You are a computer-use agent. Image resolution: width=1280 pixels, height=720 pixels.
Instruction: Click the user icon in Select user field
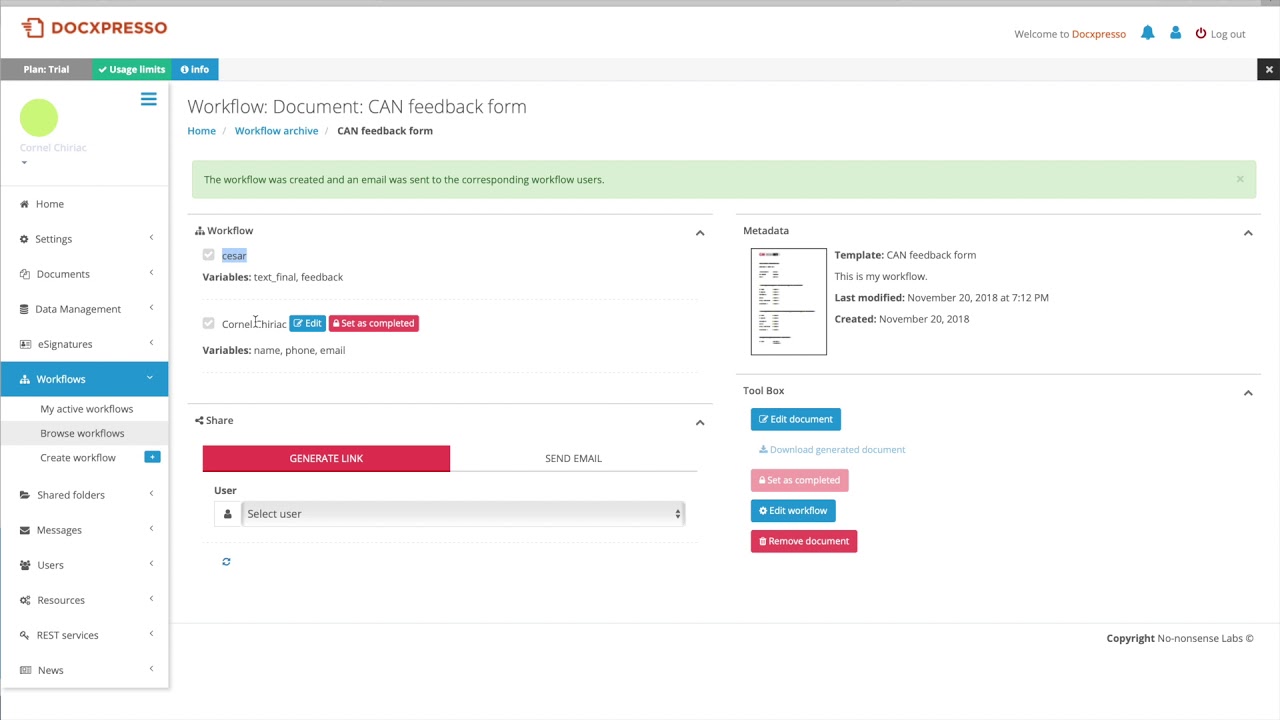coord(227,514)
